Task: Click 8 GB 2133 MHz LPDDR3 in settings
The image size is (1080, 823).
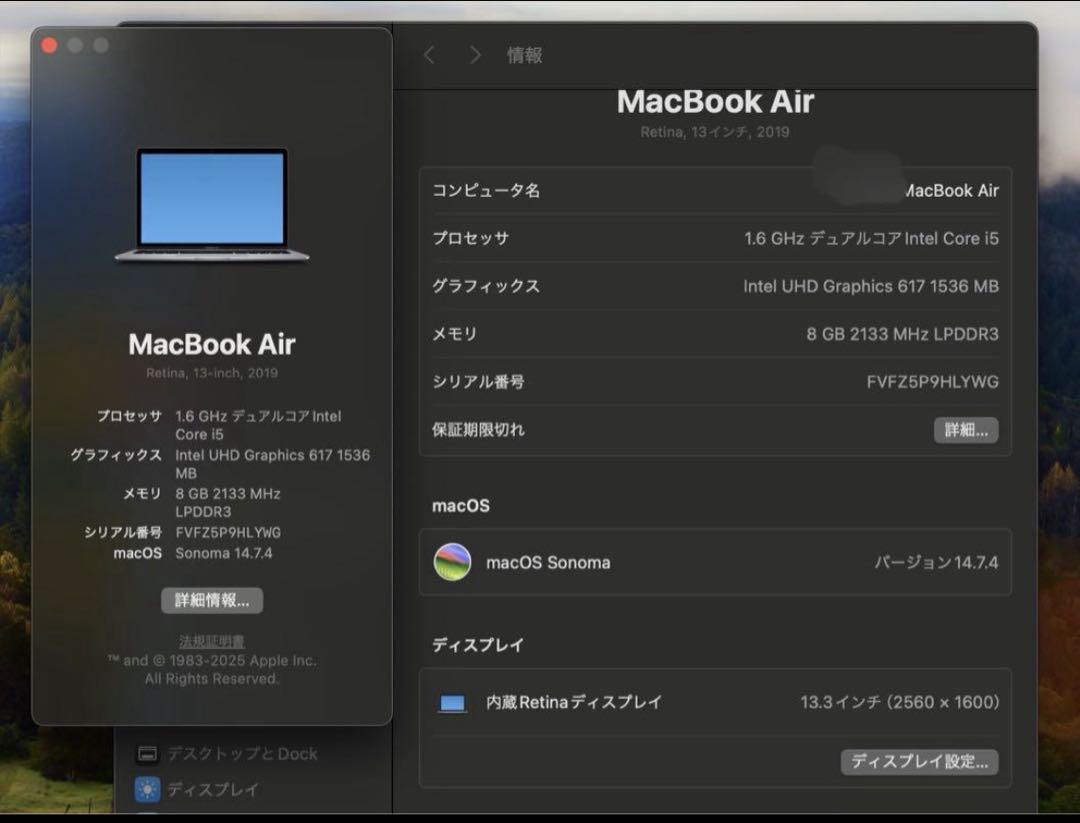Action: pyautogui.click(x=902, y=334)
